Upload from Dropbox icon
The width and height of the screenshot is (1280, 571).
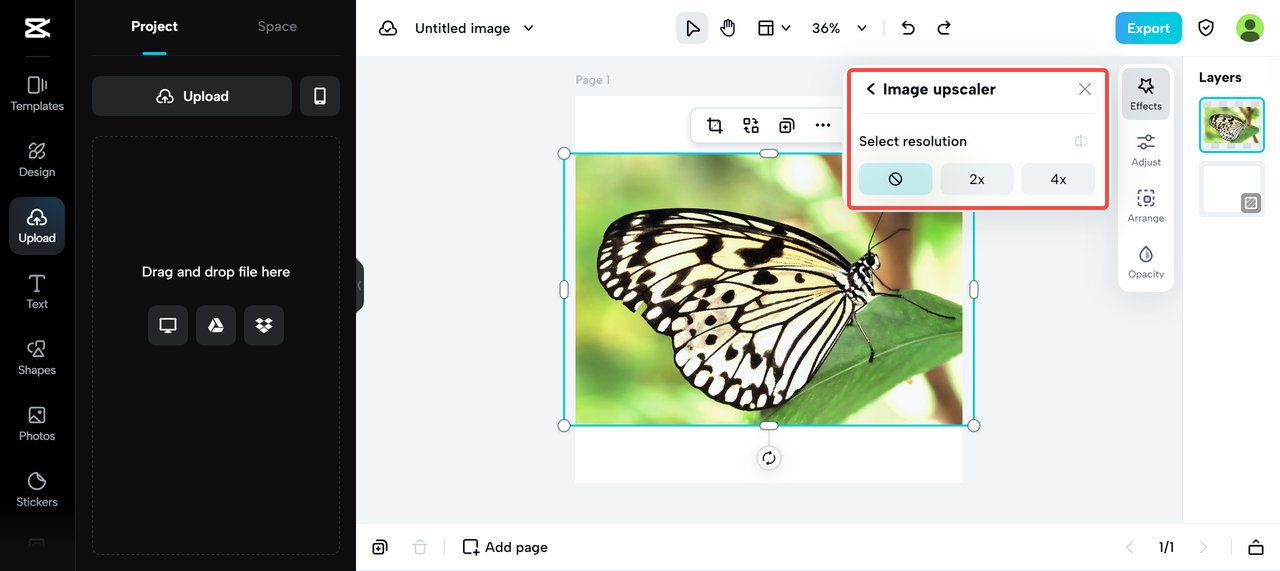[264, 326]
